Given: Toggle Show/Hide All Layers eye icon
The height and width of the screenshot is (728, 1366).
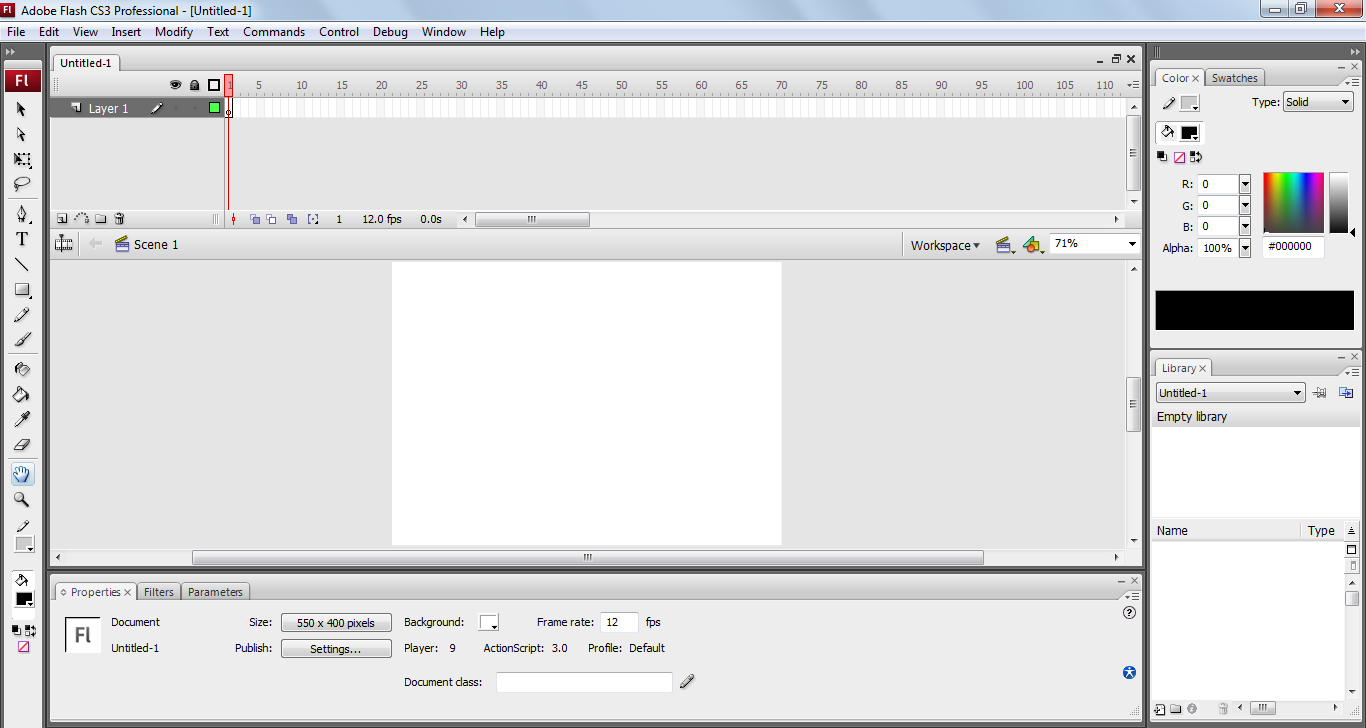Looking at the screenshot, I should point(176,86).
